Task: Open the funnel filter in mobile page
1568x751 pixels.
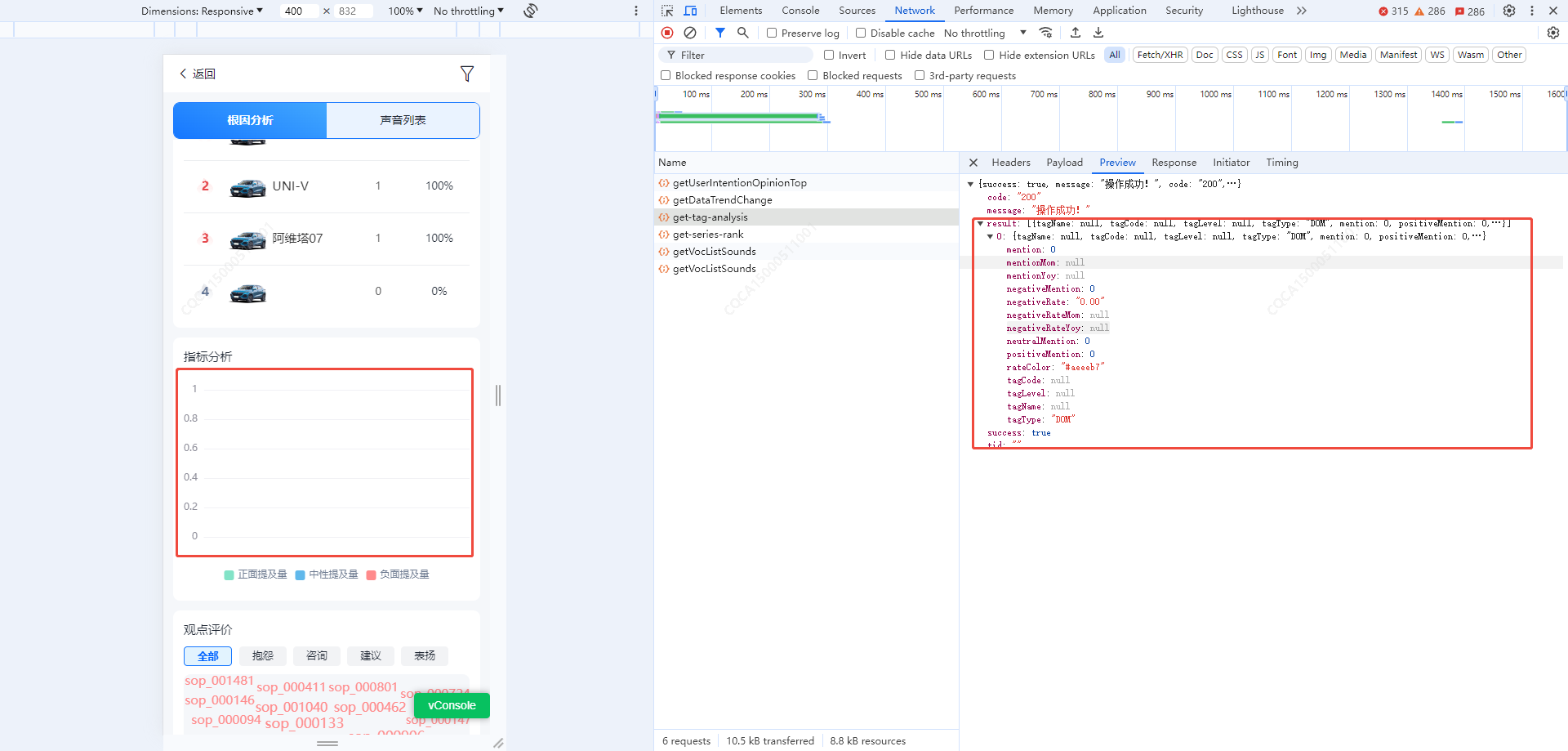Action: 466,74
